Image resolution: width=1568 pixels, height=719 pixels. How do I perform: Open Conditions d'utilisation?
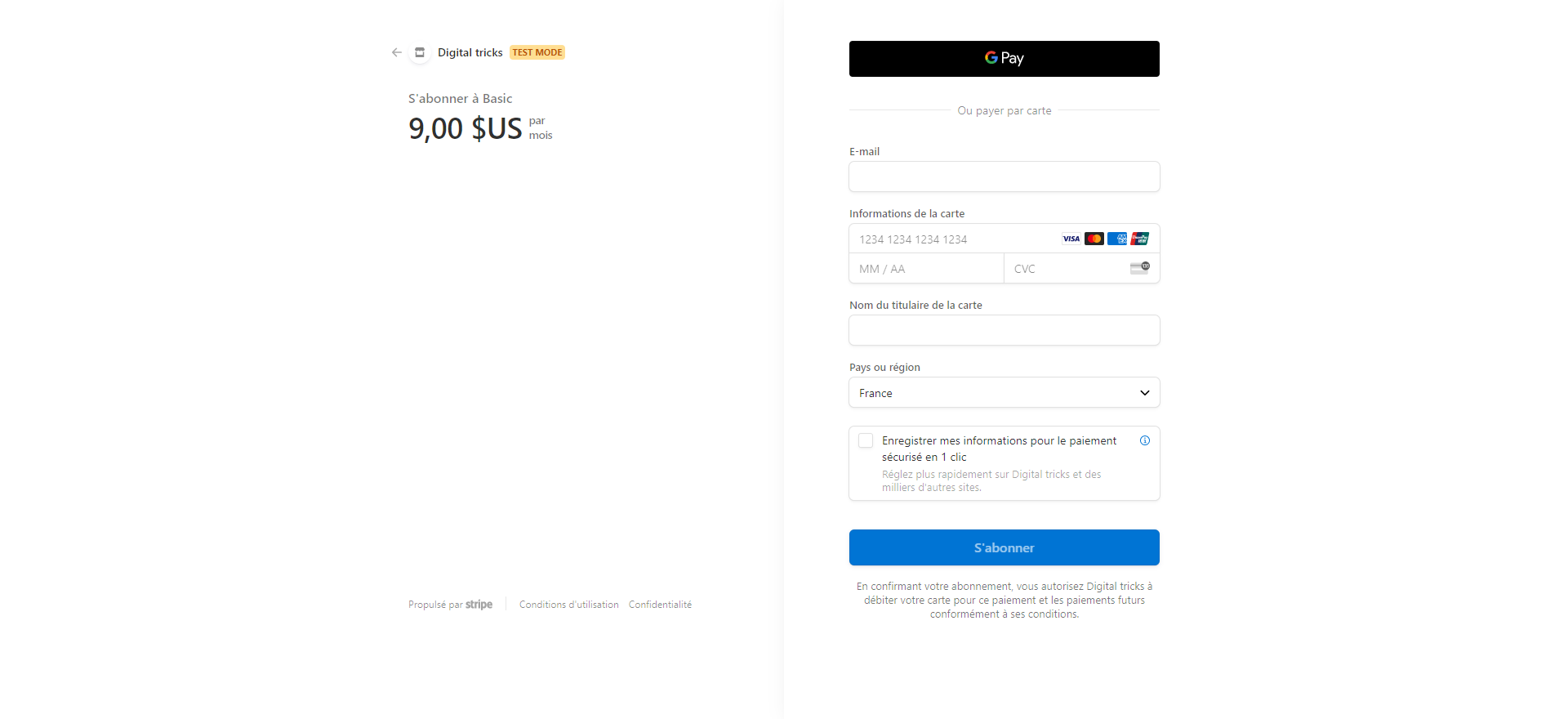click(x=568, y=604)
